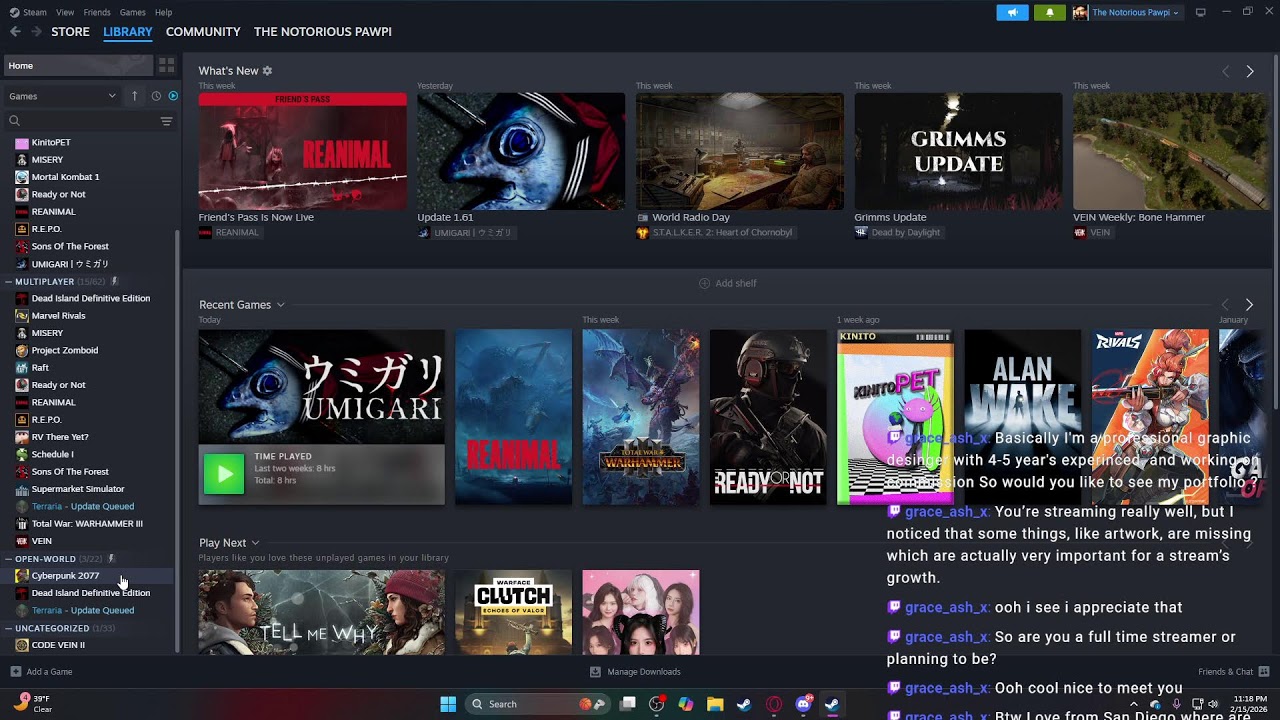Click the KinitoPET icon in the game list
Viewport: 1280px width, 720px height.
tap(22, 143)
